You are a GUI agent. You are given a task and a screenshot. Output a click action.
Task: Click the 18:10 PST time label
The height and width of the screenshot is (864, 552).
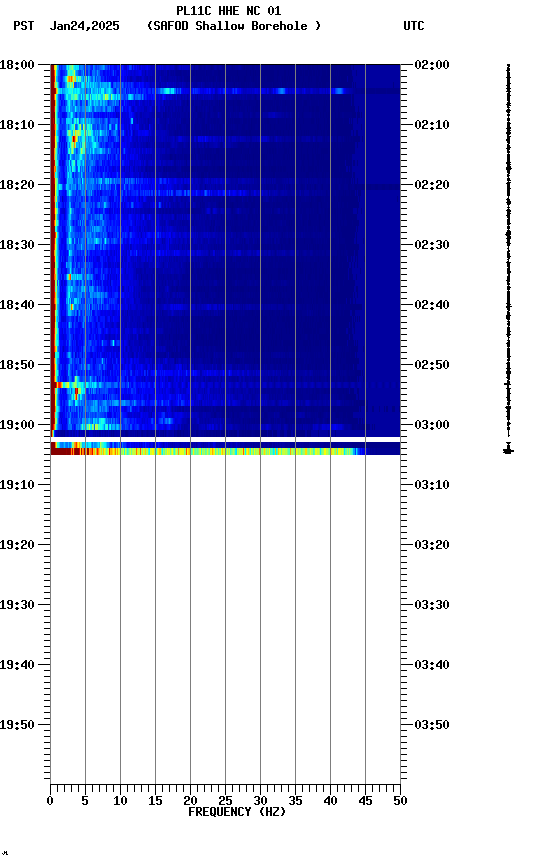17,125
